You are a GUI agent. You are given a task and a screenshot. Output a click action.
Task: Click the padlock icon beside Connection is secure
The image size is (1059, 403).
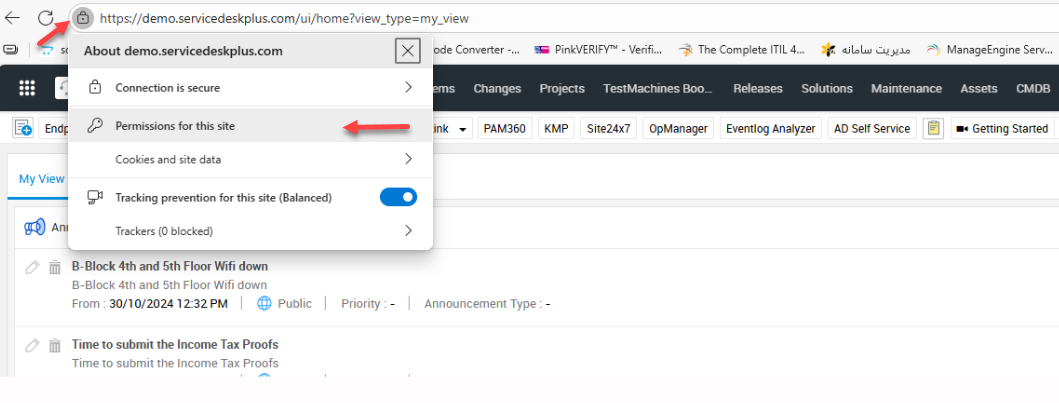tap(95, 87)
